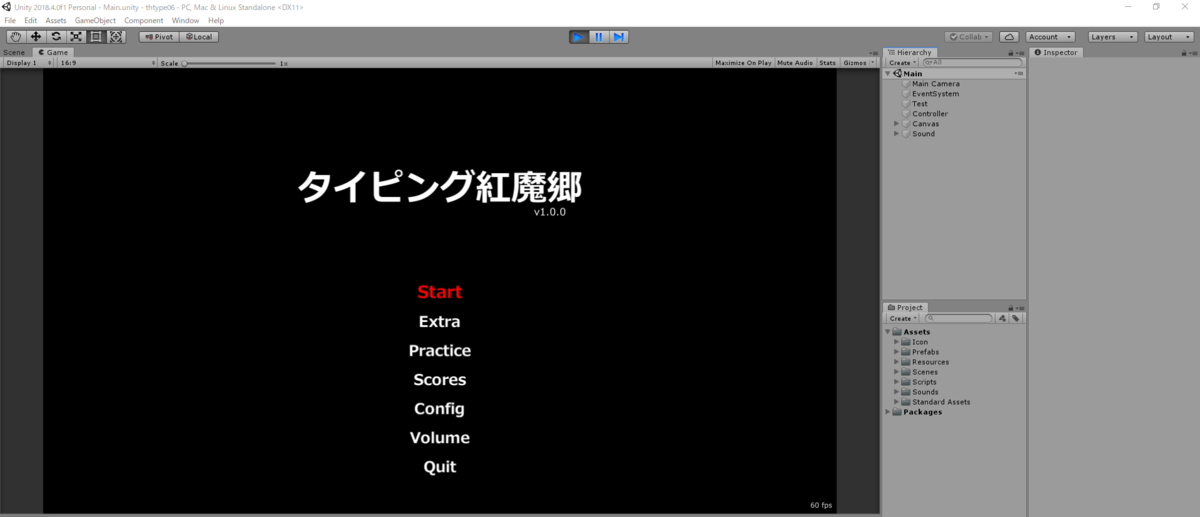The height and width of the screenshot is (517, 1200).
Task: Toggle the Hierarchy panel lock
Action: pyautogui.click(x=1011, y=52)
